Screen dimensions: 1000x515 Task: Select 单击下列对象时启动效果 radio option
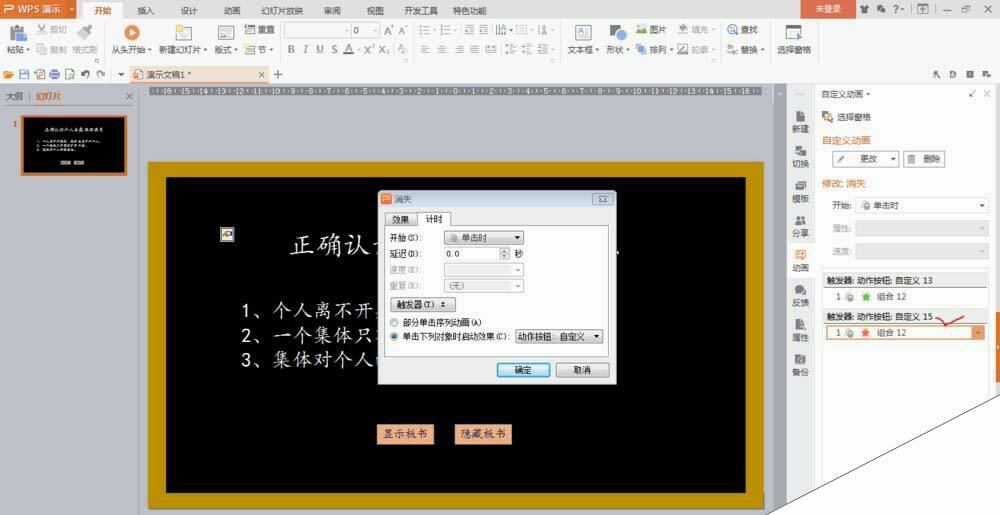click(x=394, y=337)
